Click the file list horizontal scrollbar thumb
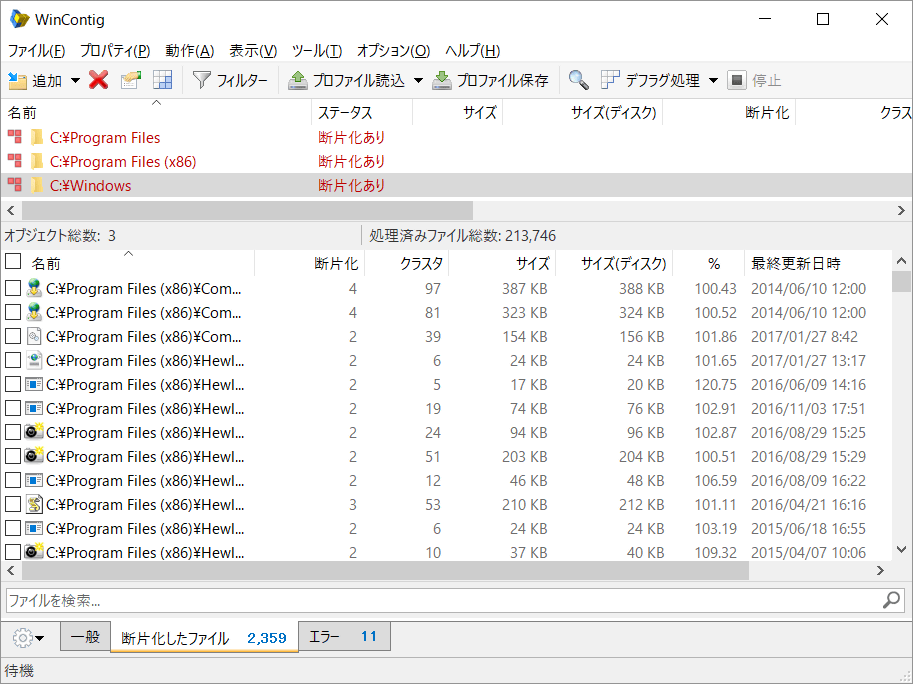This screenshot has height=684, width=913. (x=385, y=571)
